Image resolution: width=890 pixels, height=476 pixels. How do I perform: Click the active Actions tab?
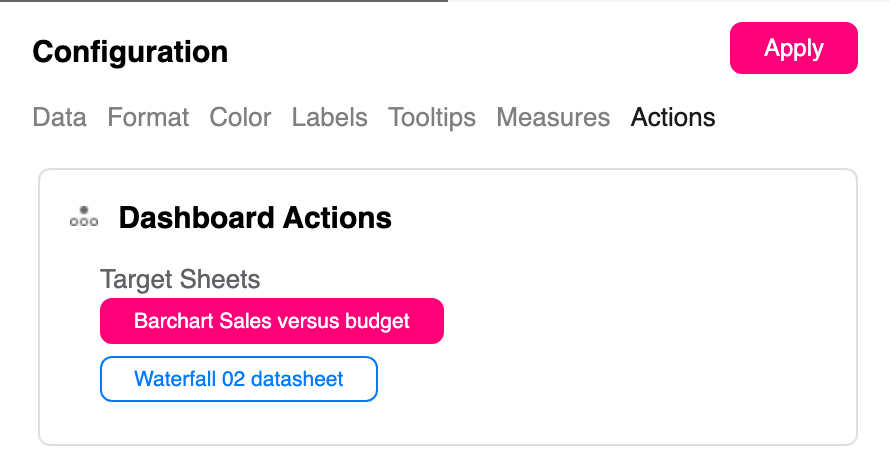[673, 118]
